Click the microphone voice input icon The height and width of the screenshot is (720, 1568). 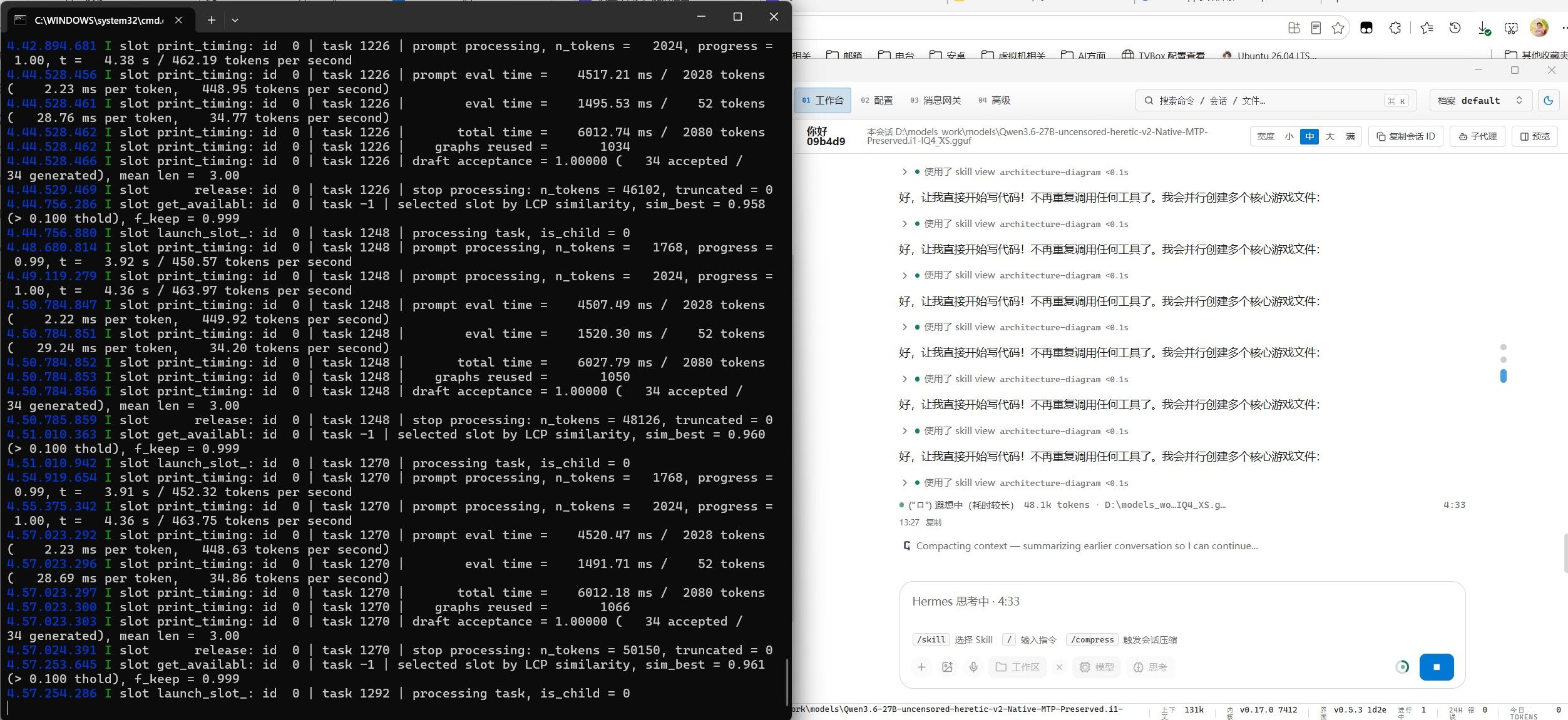pos(973,667)
